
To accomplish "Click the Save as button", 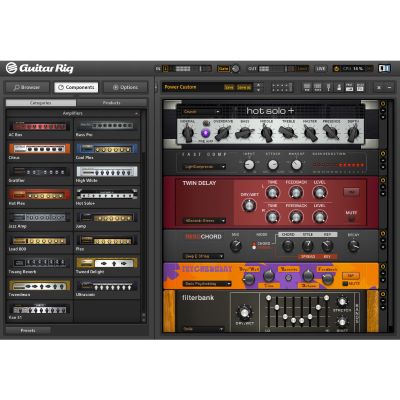I will pyautogui.click(x=244, y=87).
